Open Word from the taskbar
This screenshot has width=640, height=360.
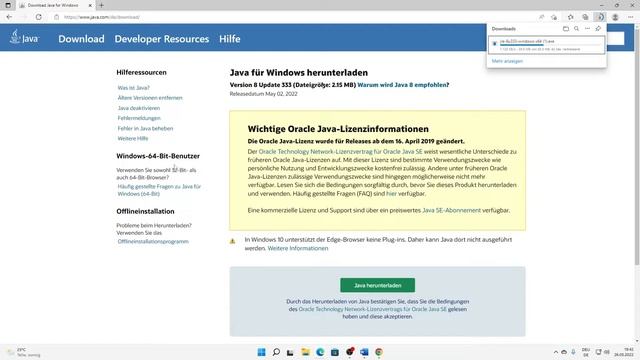pos(364,352)
